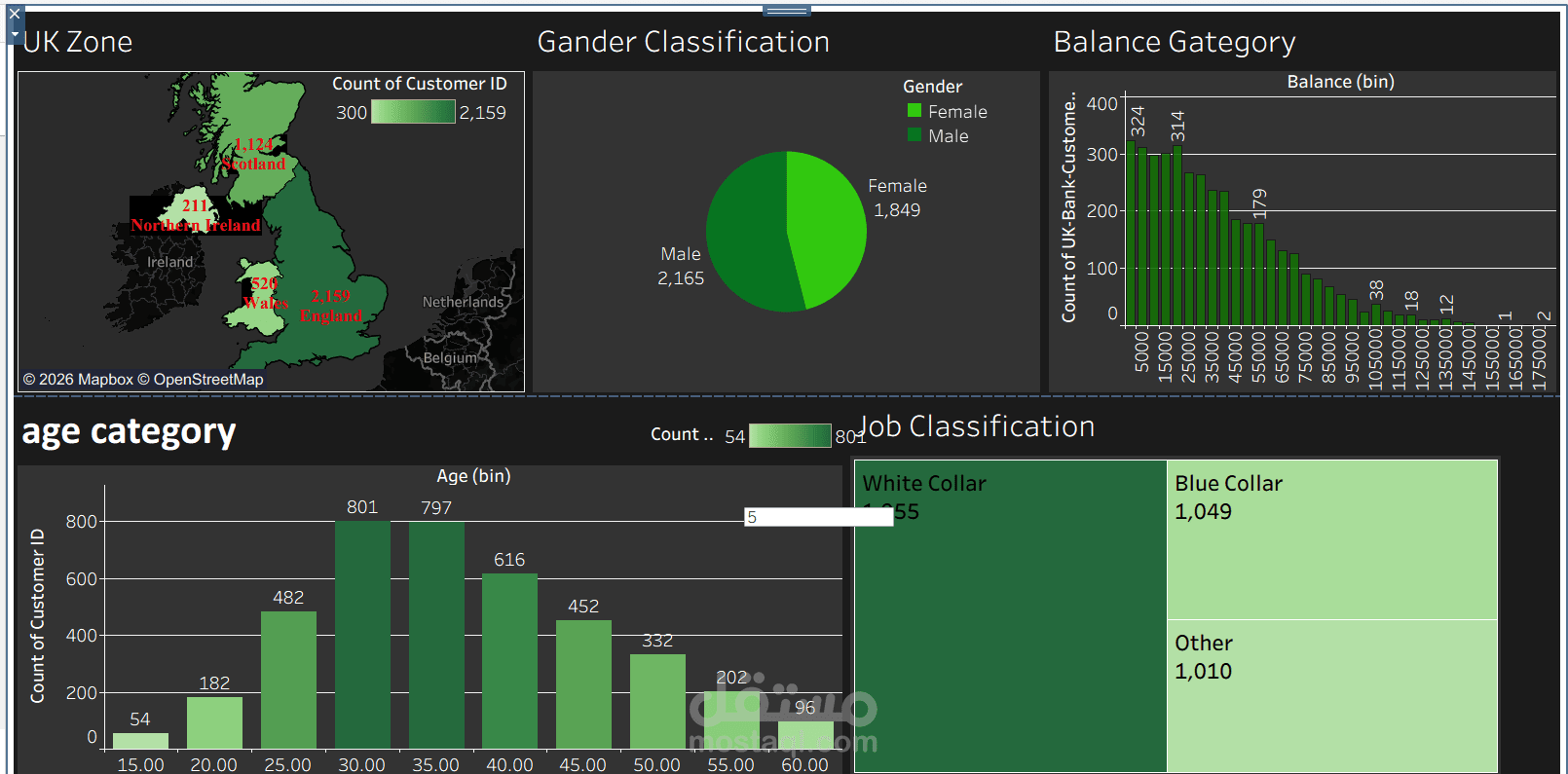Select the age bar labeled 482
Screen dimensions: 1568x774
pyautogui.click(x=288, y=680)
